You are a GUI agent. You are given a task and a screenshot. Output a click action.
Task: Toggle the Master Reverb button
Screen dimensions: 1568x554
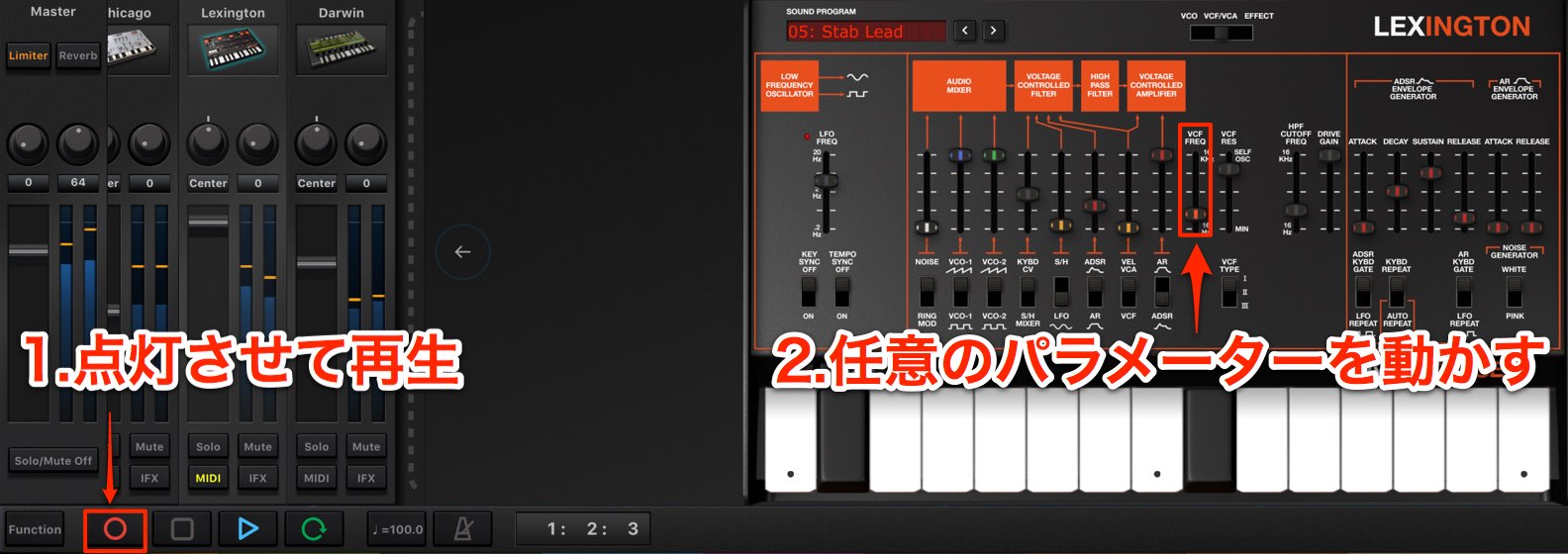pos(78,55)
